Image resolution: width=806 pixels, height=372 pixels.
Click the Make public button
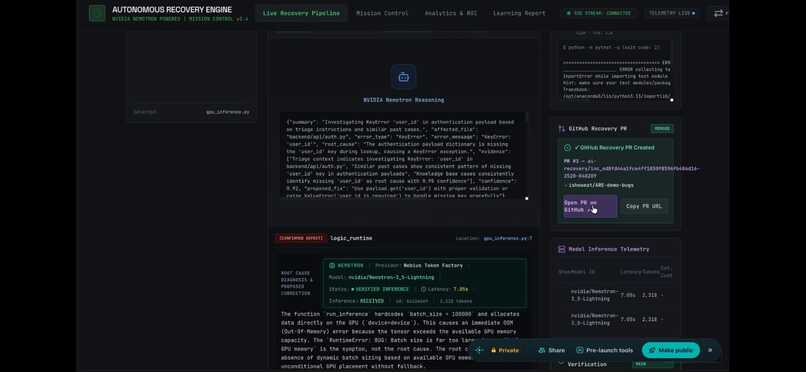[671, 350]
